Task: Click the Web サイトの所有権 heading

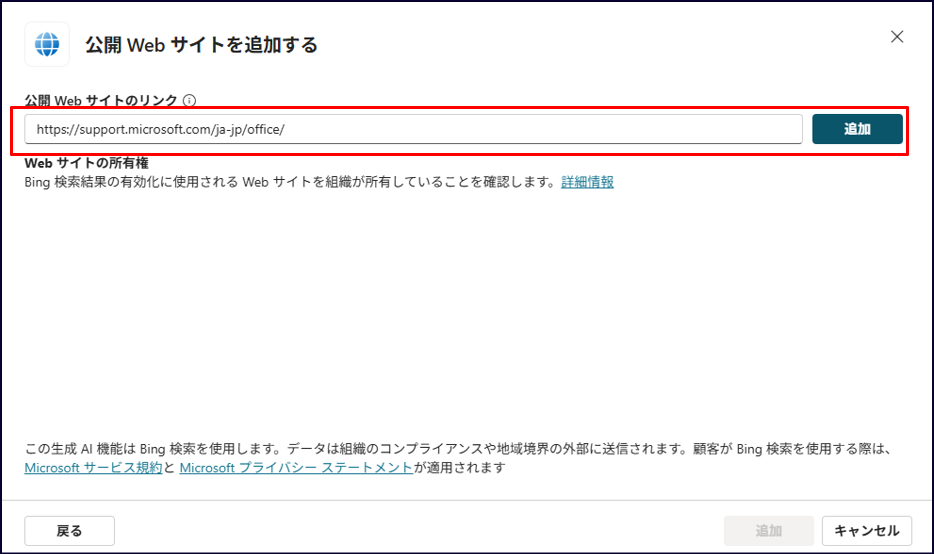Action: click(86, 163)
